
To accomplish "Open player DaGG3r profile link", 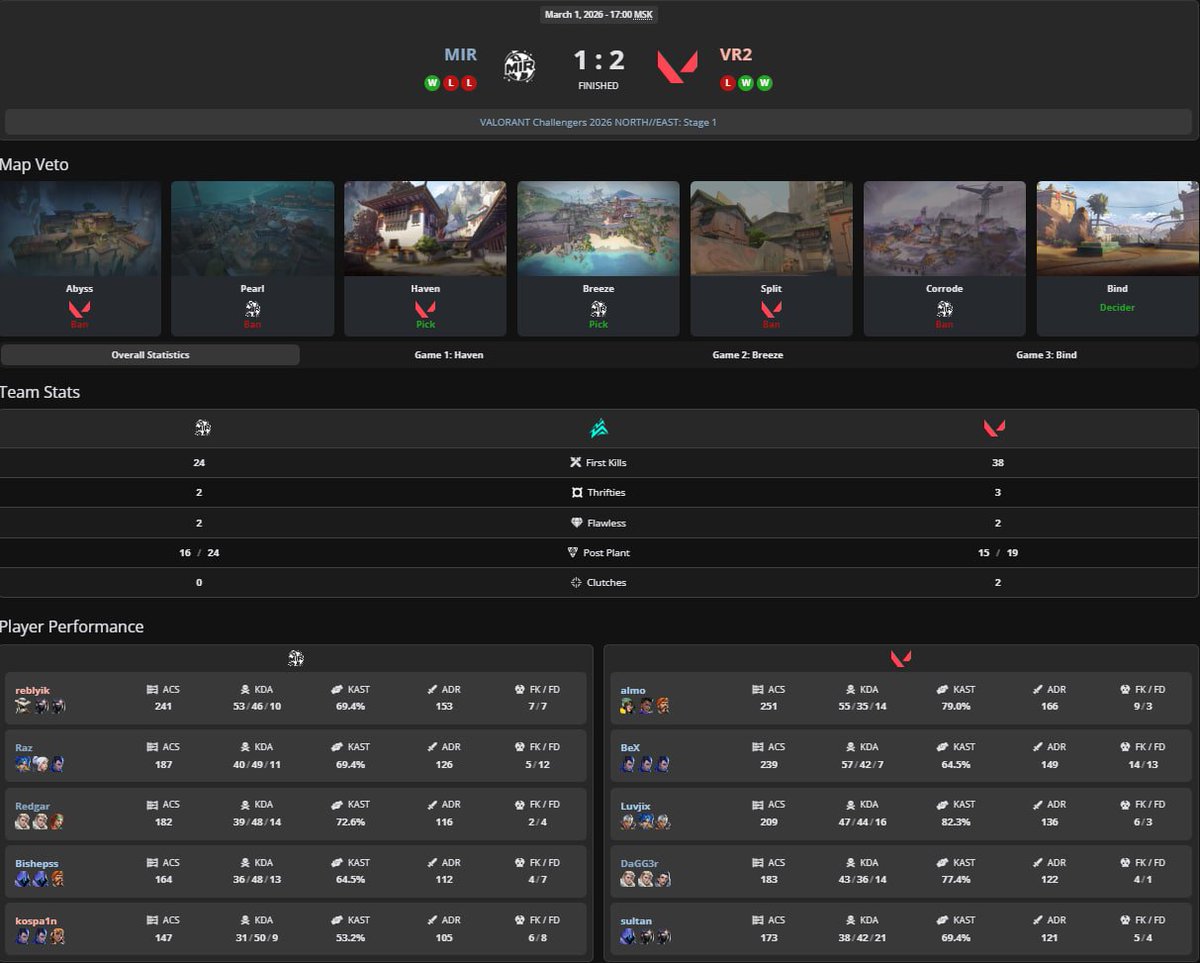I will (x=639, y=862).
